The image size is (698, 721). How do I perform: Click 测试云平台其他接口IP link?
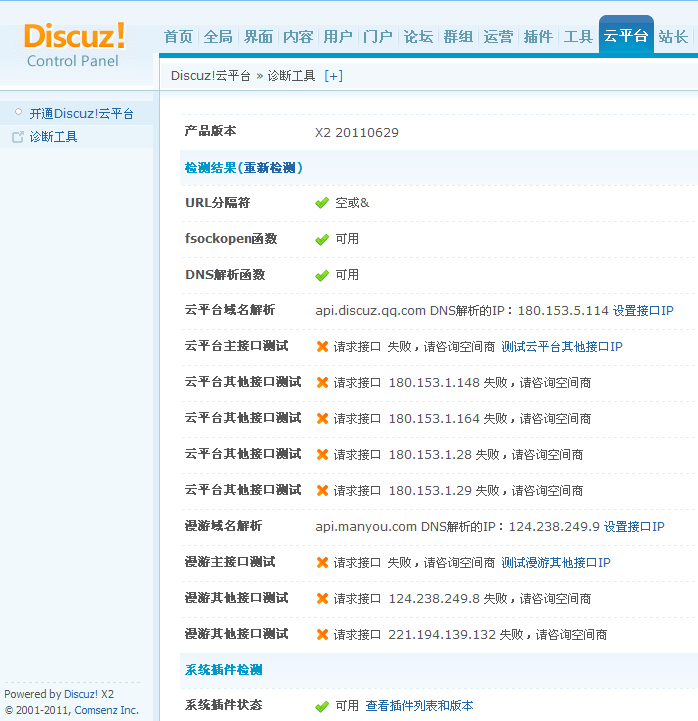(x=561, y=347)
